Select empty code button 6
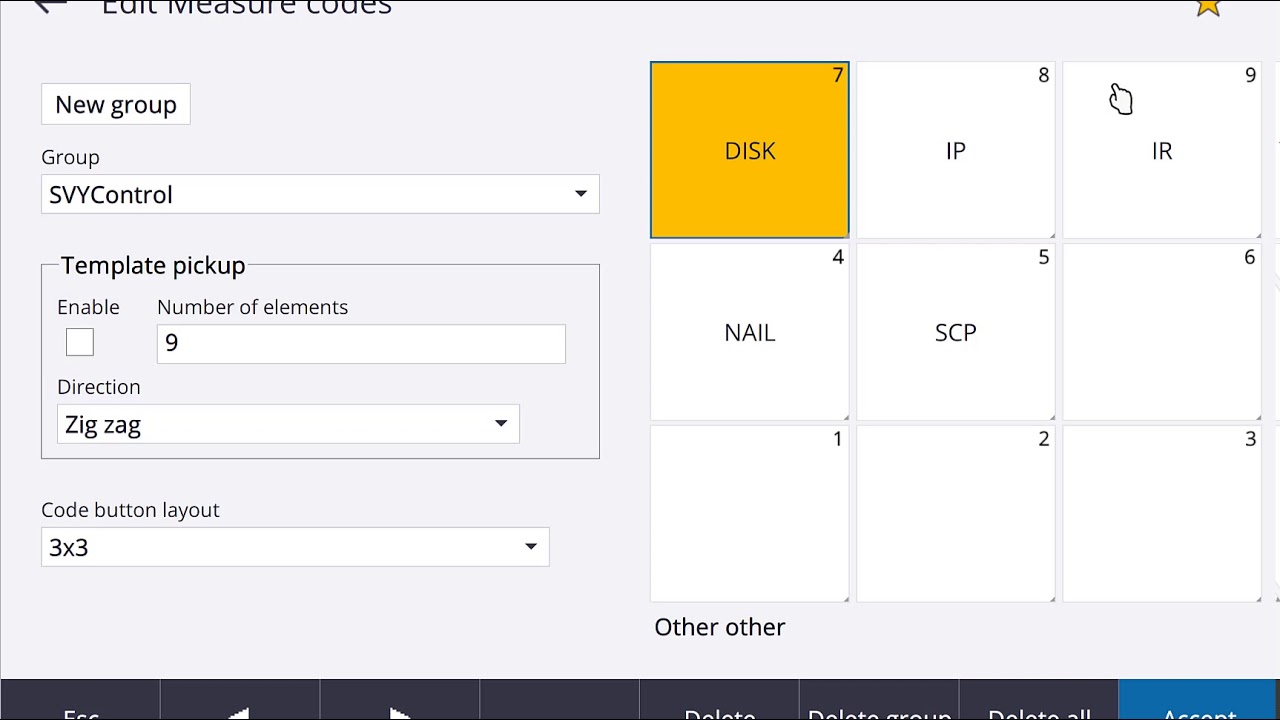Image resolution: width=1280 pixels, height=720 pixels. coord(1162,332)
